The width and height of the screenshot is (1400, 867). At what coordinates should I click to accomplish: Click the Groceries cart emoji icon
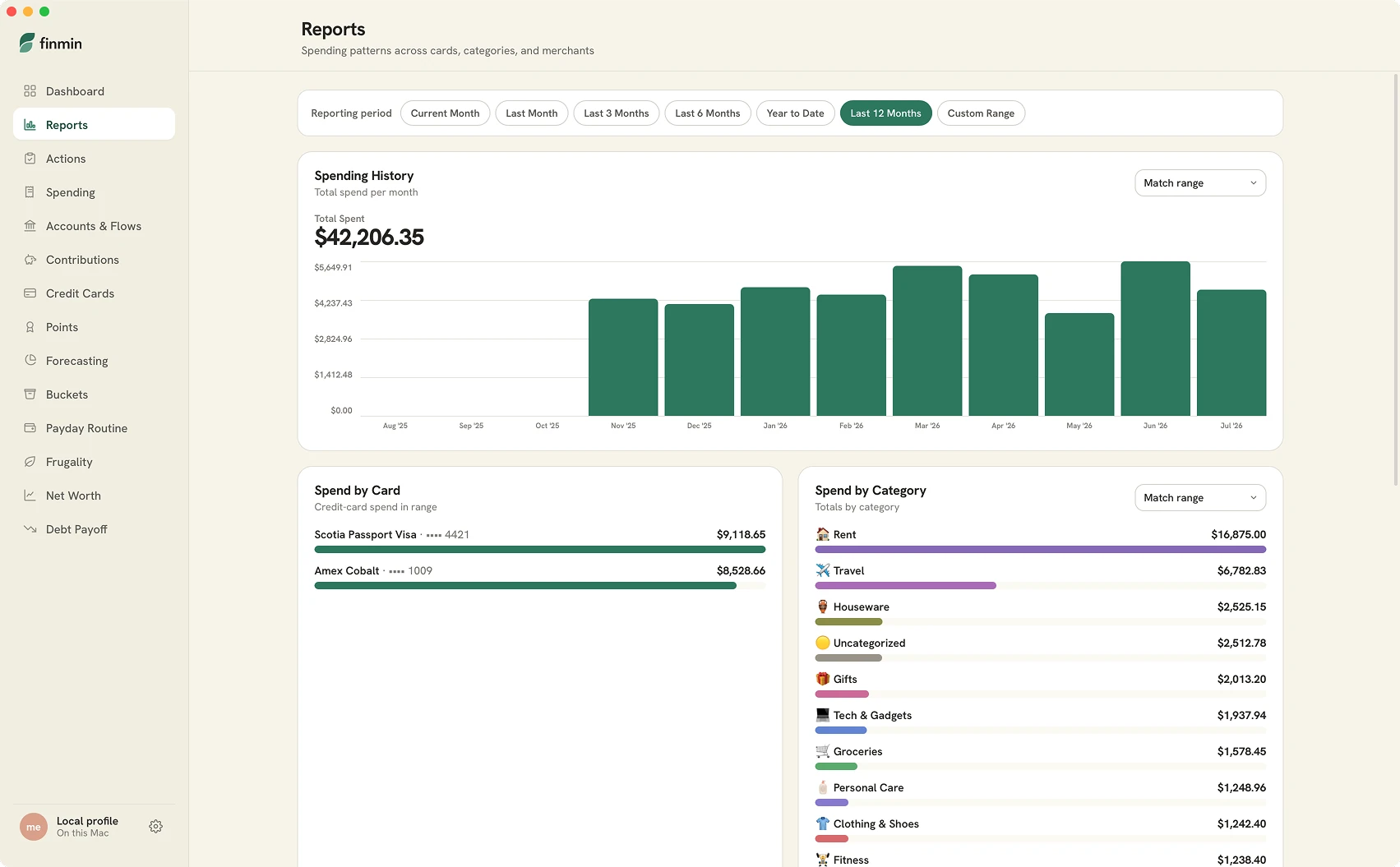(822, 751)
